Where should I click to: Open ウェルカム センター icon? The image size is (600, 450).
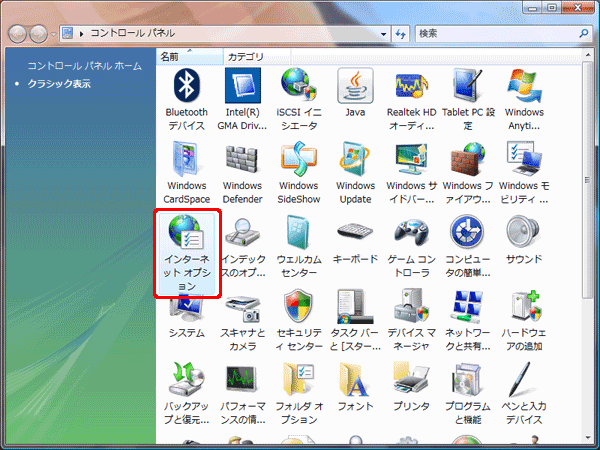[299, 246]
